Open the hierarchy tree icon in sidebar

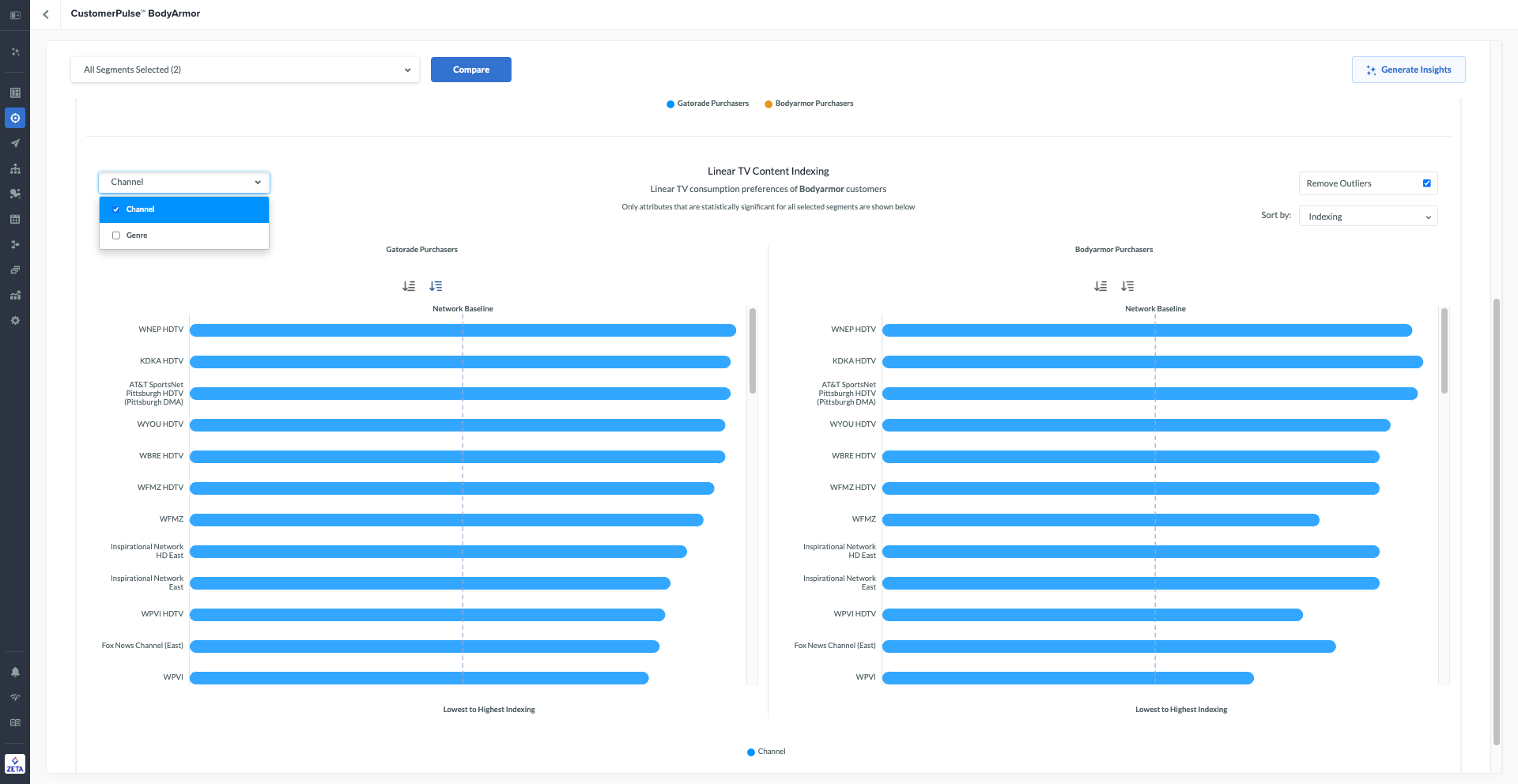point(15,168)
